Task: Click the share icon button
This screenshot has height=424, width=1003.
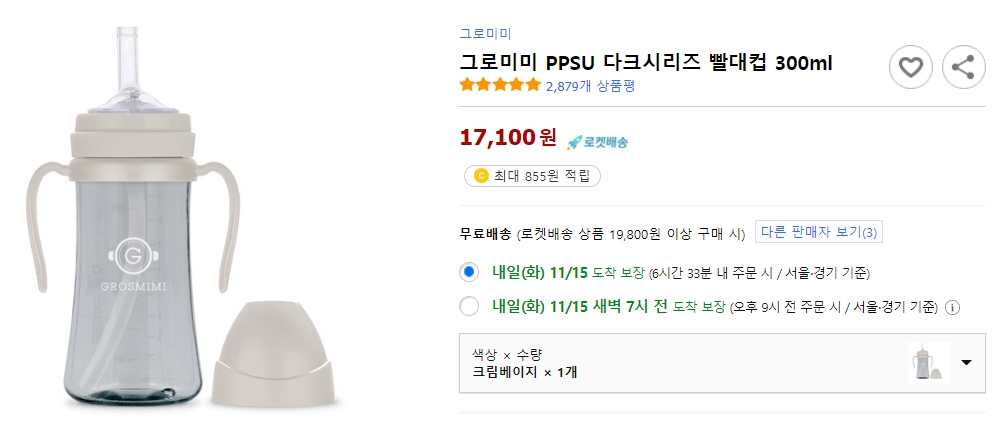Action: (964, 68)
